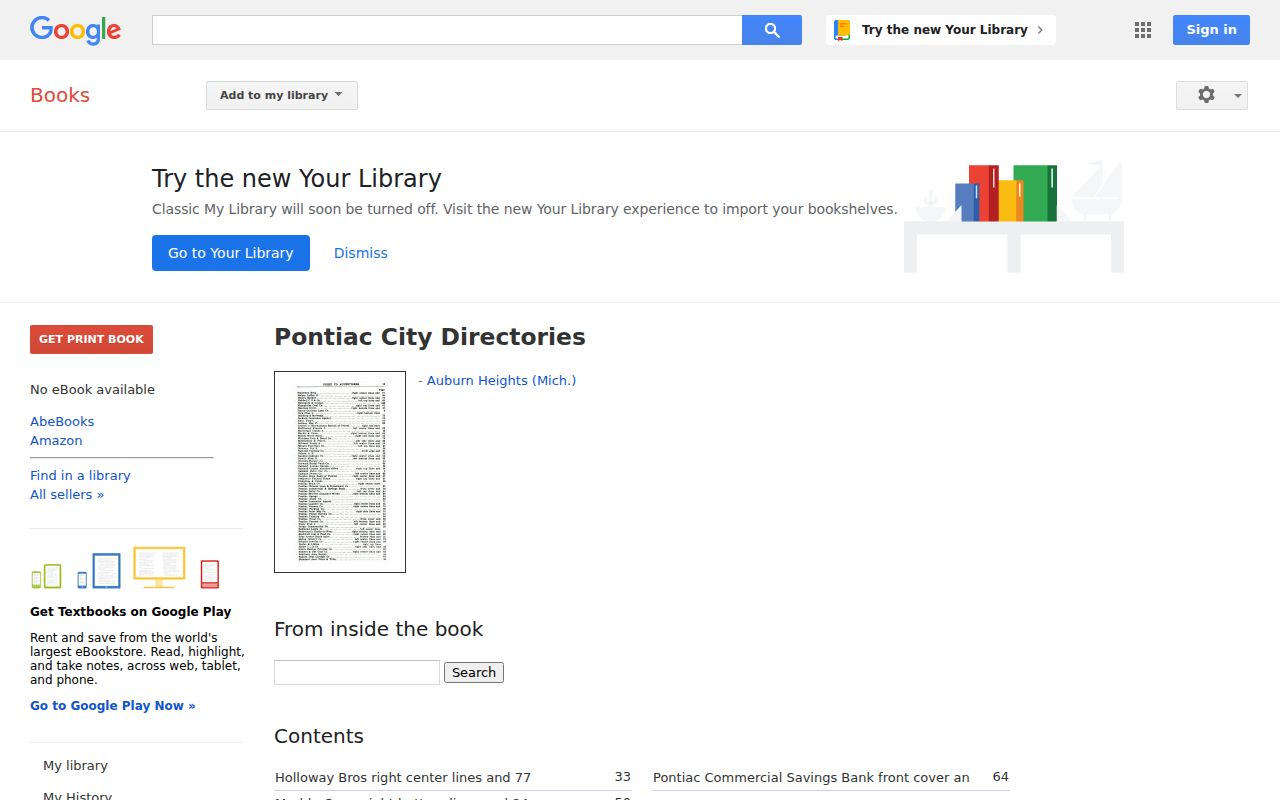Open Find in a library
The image size is (1280, 800).
point(80,476)
